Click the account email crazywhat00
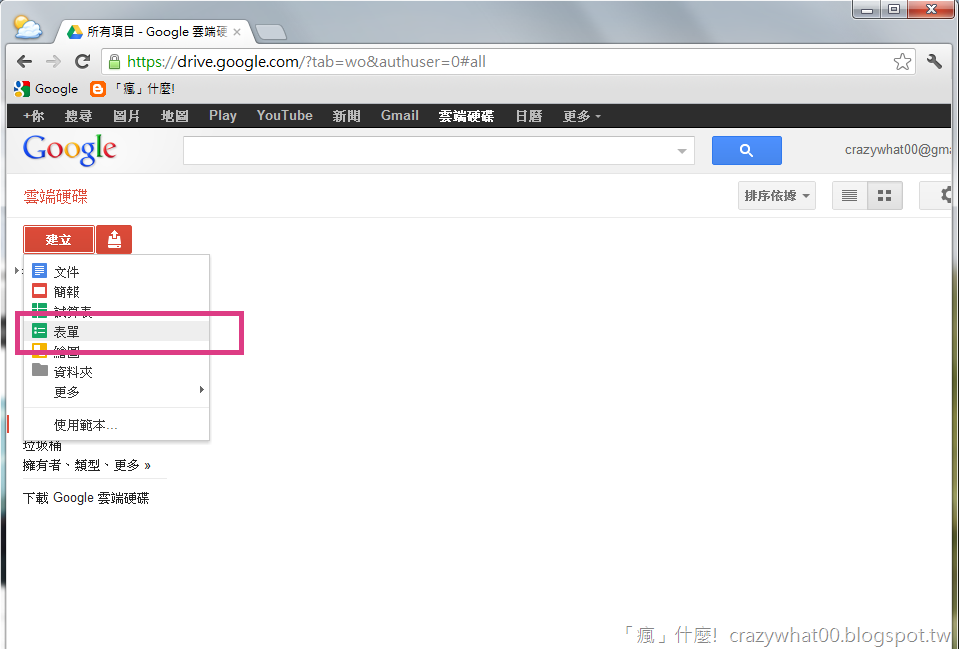Image resolution: width=959 pixels, height=649 pixels. pyautogui.click(x=898, y=150)
